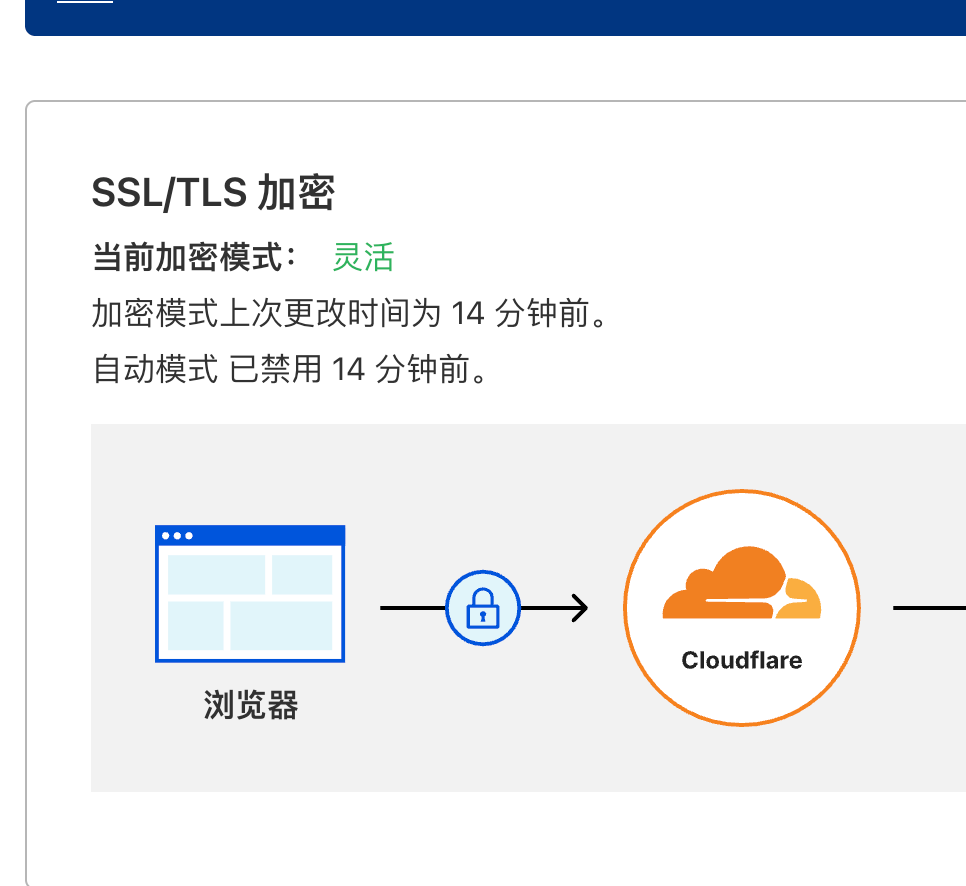Click the top-left pane inside browser icon
The height and width of the screenshot is (886, 966).
pyautogui.click(x=216, y=574)
